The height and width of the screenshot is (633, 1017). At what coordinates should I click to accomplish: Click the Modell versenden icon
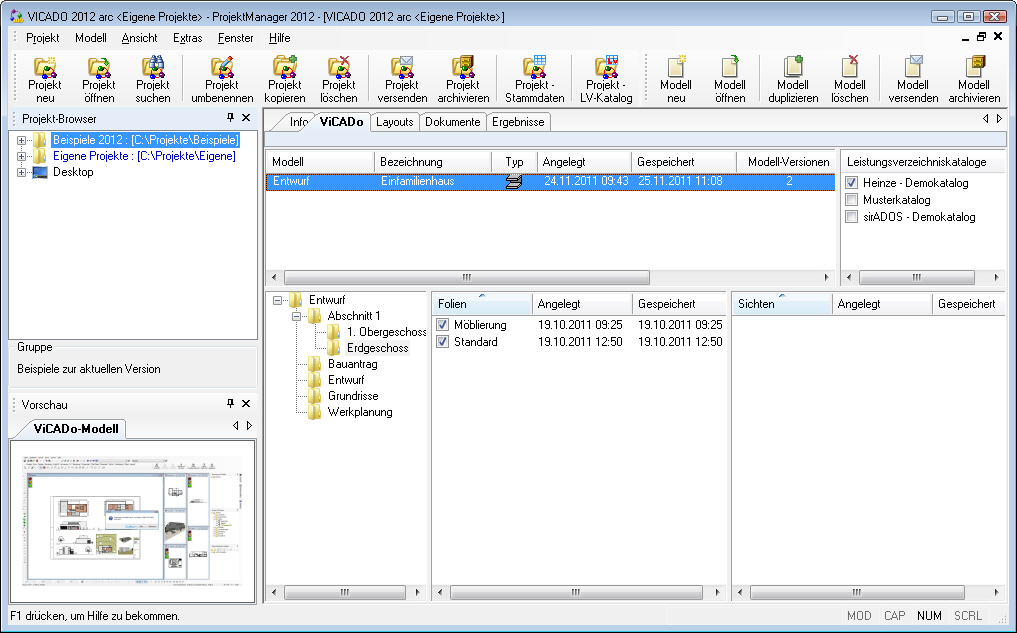913,79
